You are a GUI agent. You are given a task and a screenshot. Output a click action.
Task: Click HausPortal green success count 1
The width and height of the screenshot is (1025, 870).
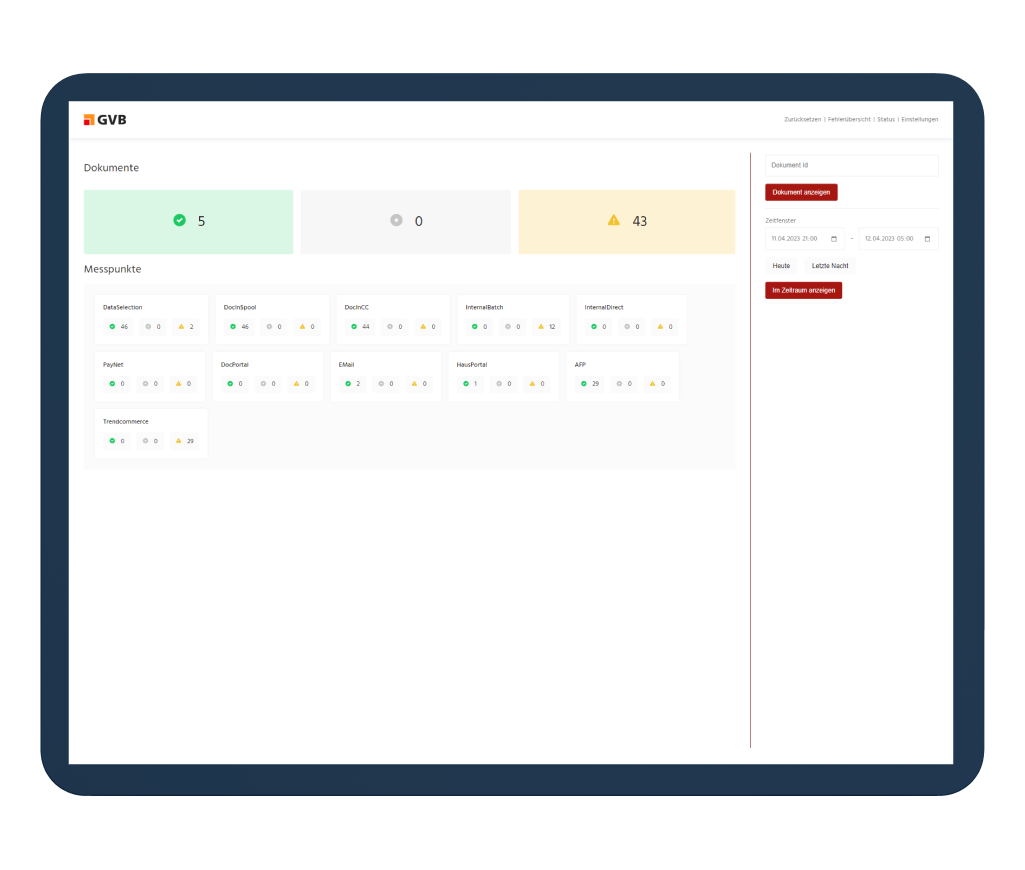tap(470, 384)
